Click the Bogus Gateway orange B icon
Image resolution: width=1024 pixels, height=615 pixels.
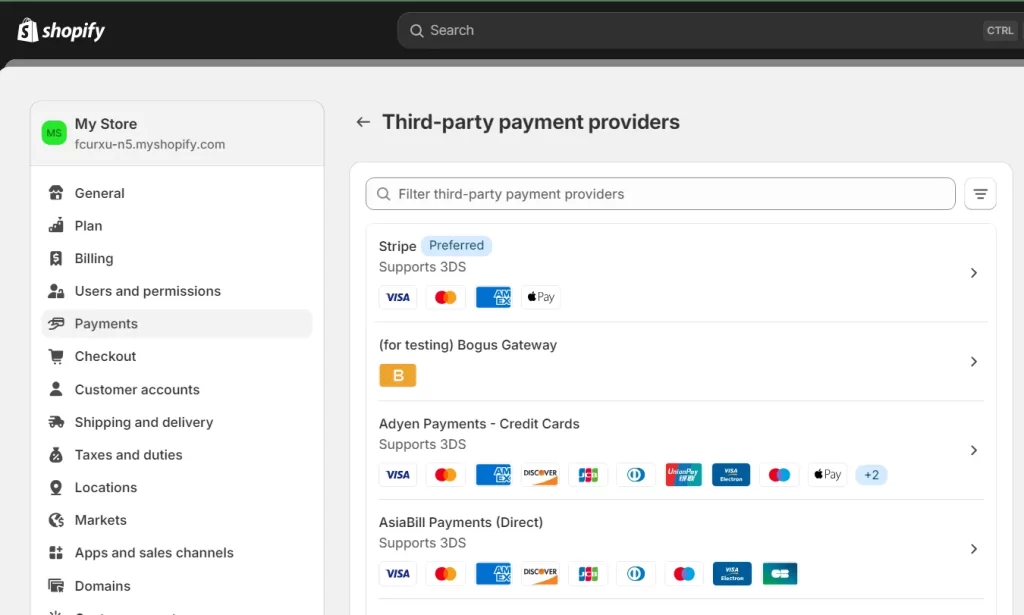click(x=398, y=376)
